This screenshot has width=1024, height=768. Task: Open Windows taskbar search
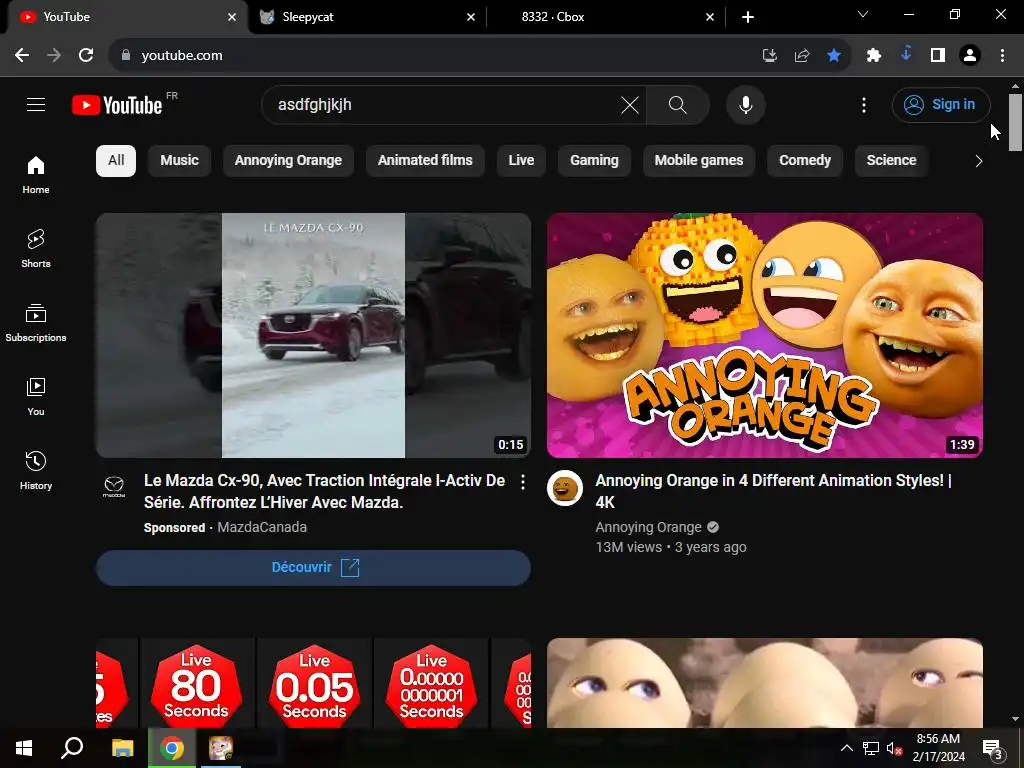72,748
